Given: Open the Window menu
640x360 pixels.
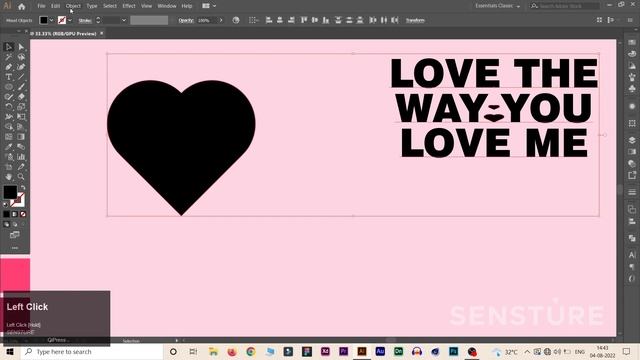Looking at the screenshot, I should (167, 6).
